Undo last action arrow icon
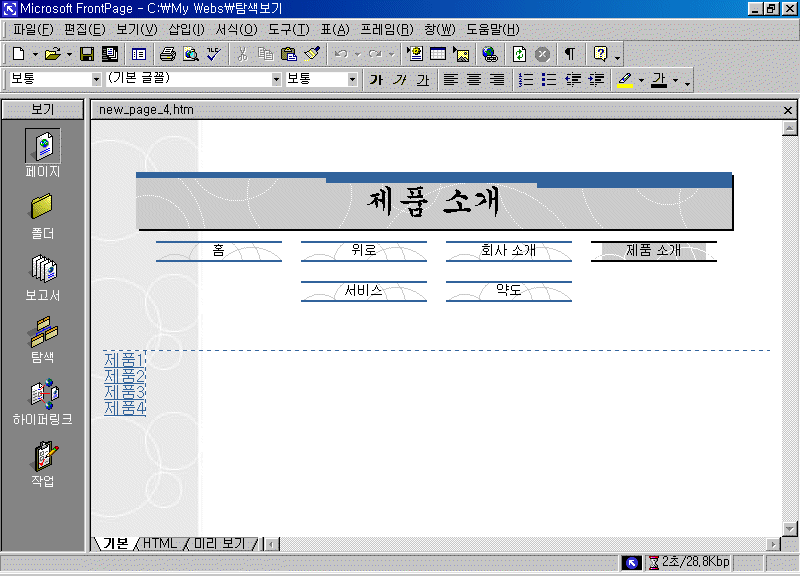 (341, 54)
